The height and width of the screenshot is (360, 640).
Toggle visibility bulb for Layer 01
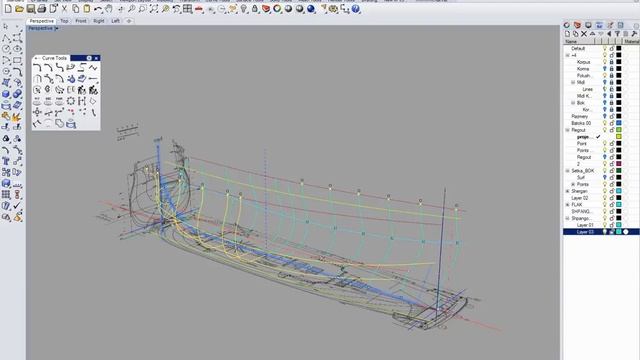click(605, 225)
